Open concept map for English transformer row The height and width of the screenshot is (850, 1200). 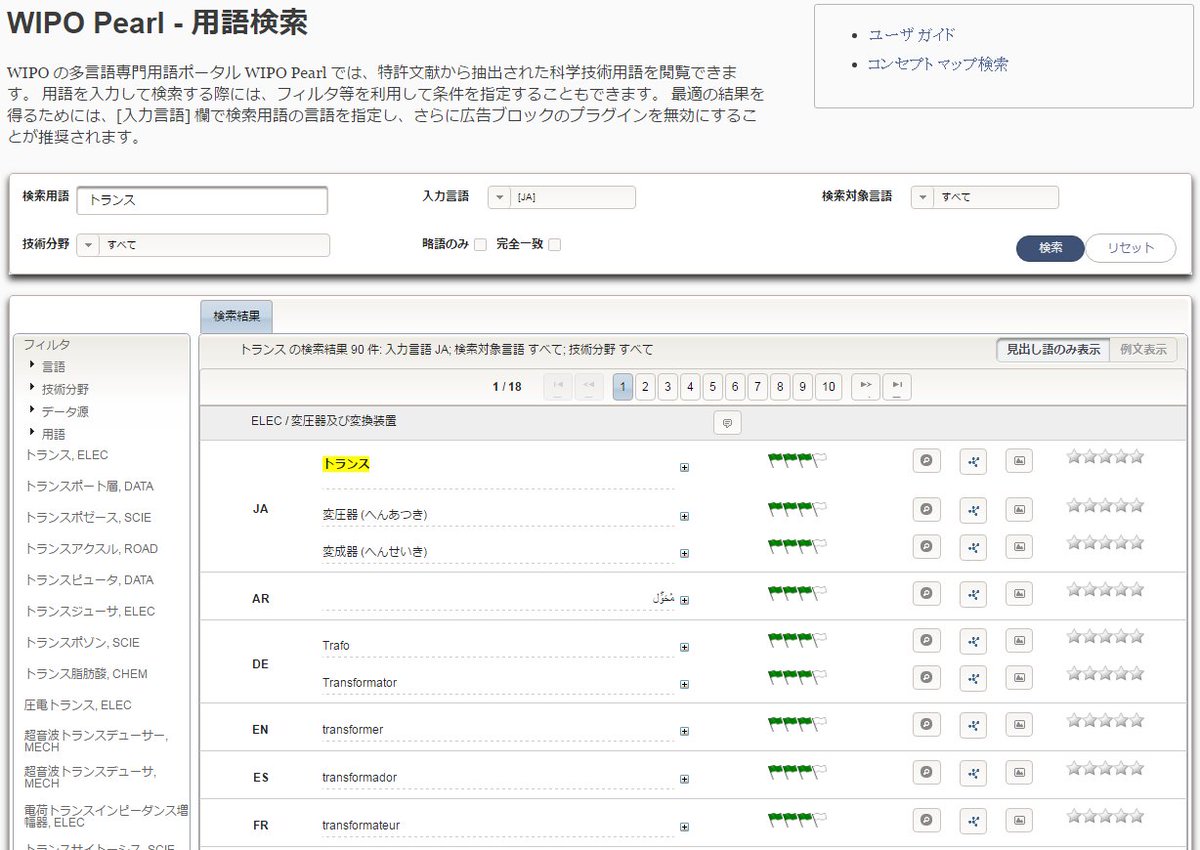(973, 725)
